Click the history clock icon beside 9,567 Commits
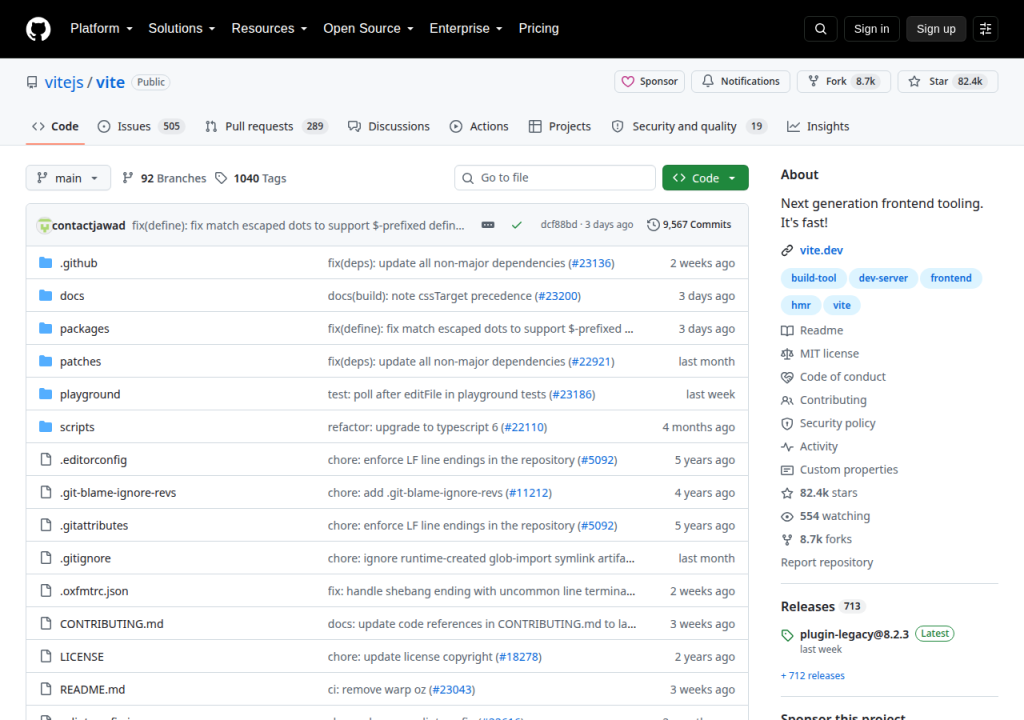 point(653,225)
